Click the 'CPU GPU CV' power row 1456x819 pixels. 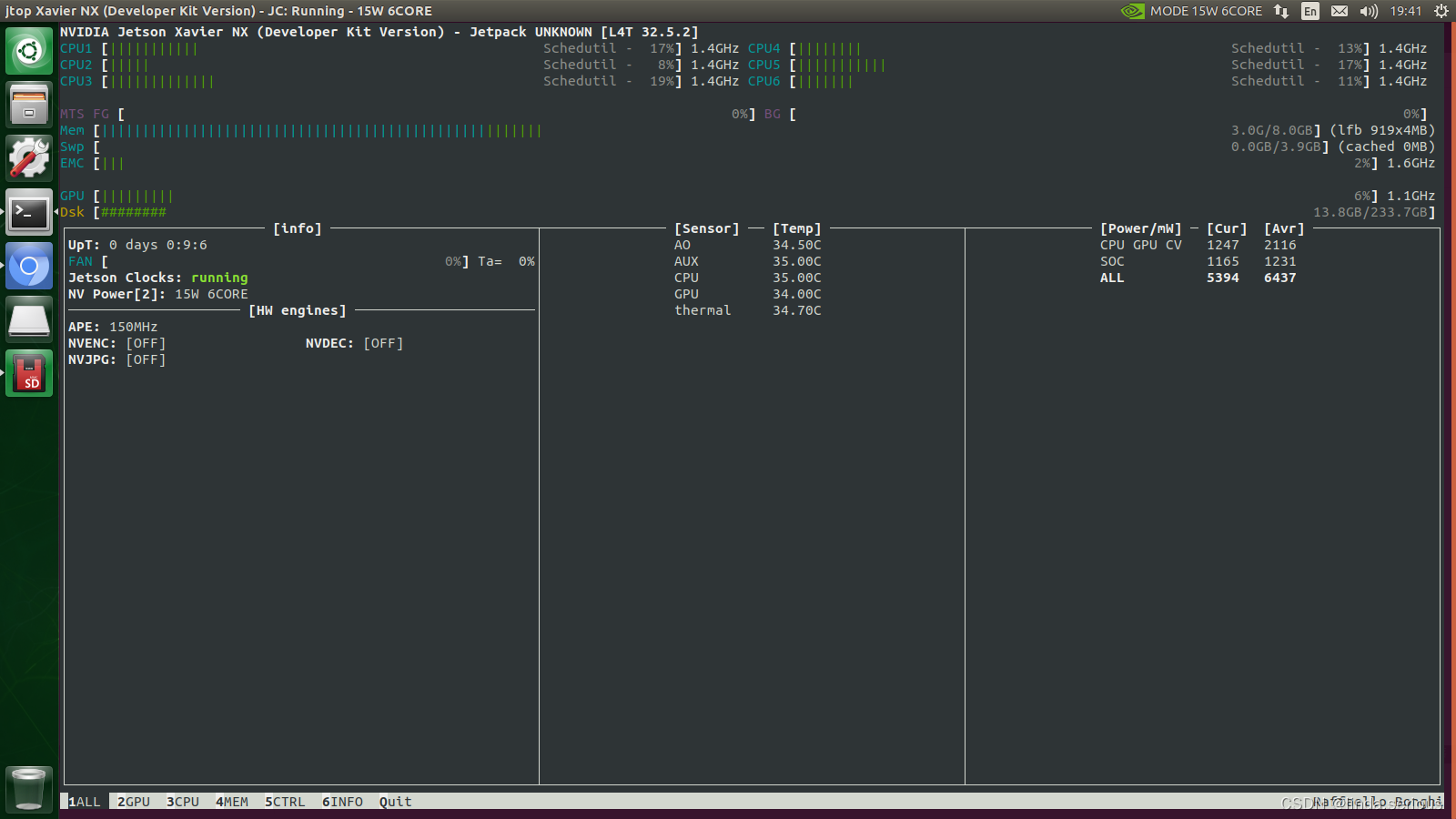click(x=1198, y=245)
